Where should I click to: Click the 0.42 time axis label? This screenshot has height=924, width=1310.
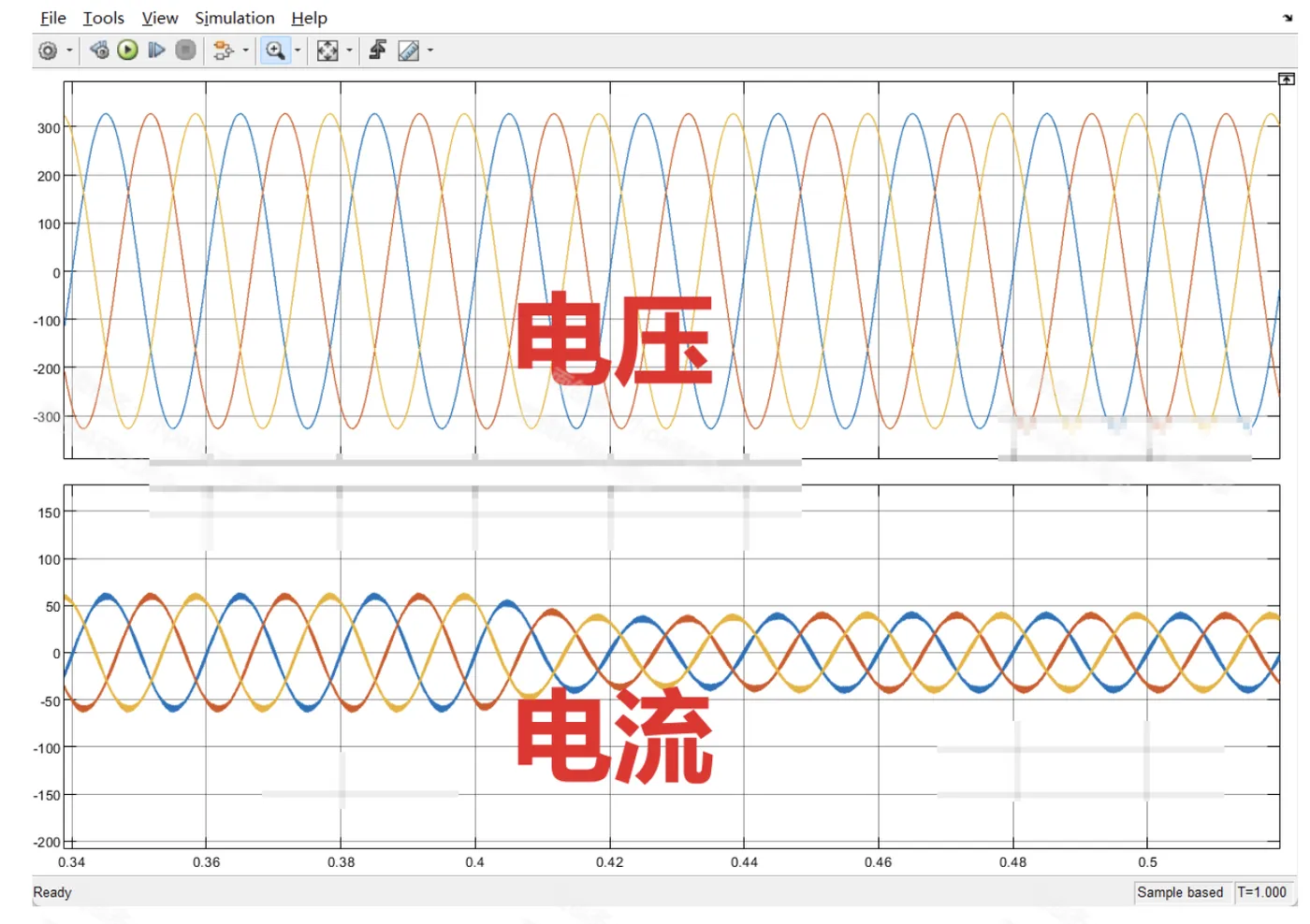click(610, 862)
